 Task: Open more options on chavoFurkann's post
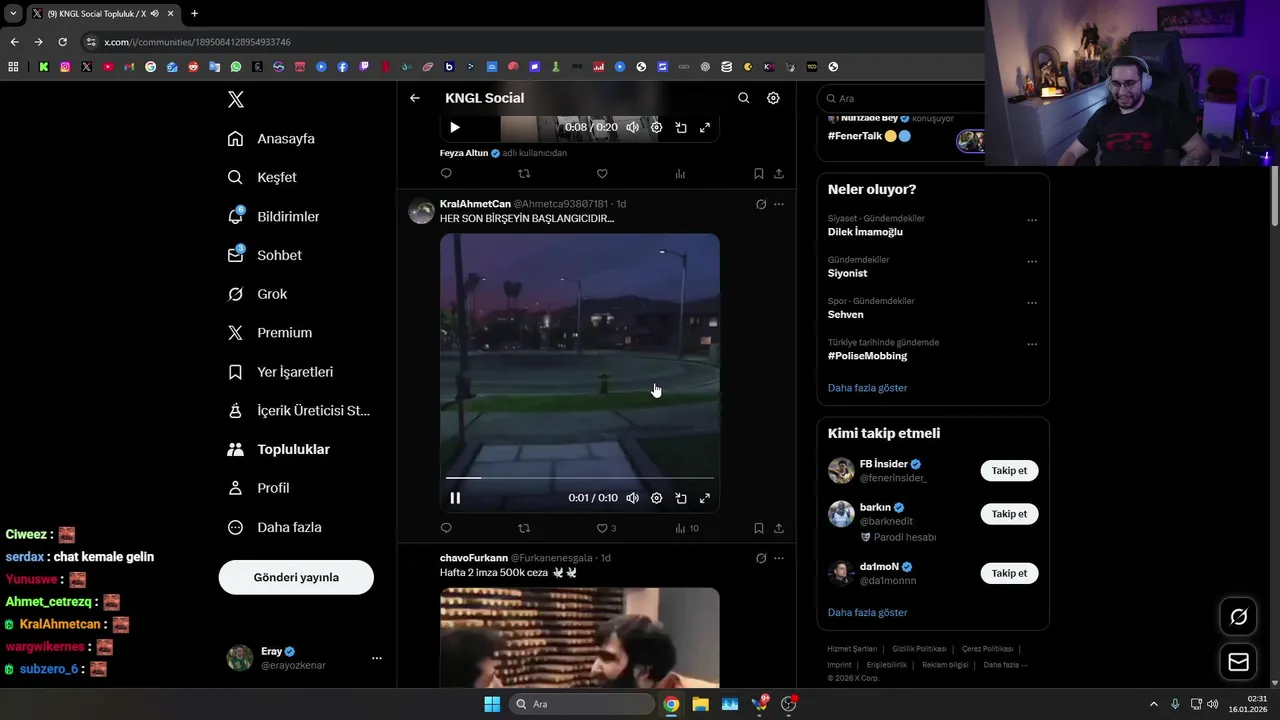tap(779, 558)
